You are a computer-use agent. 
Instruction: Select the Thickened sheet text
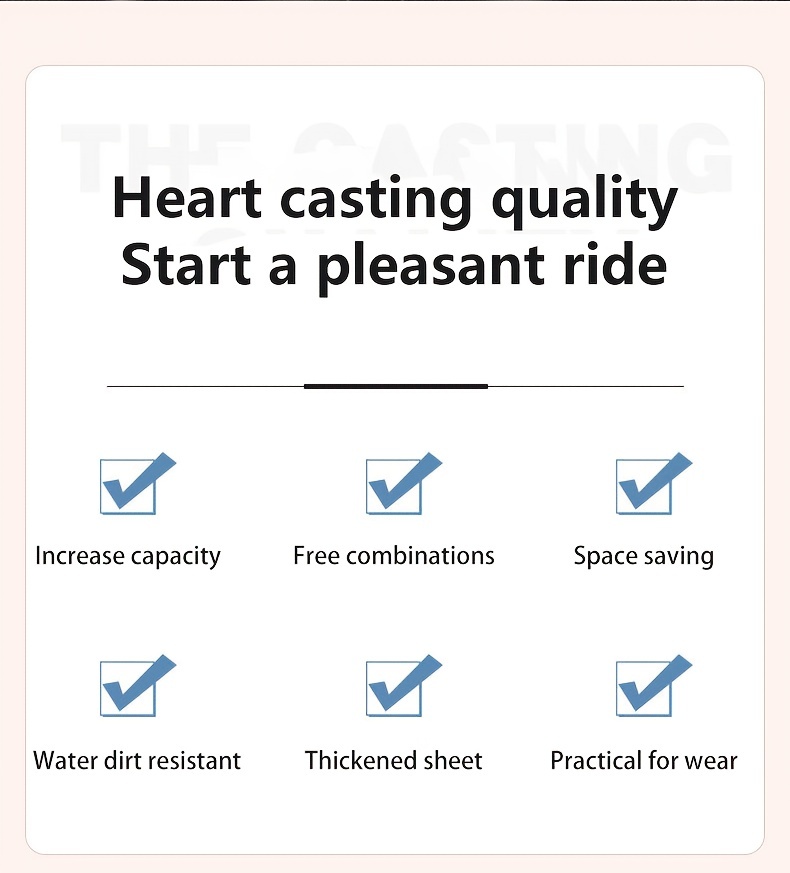pos(394,761)
